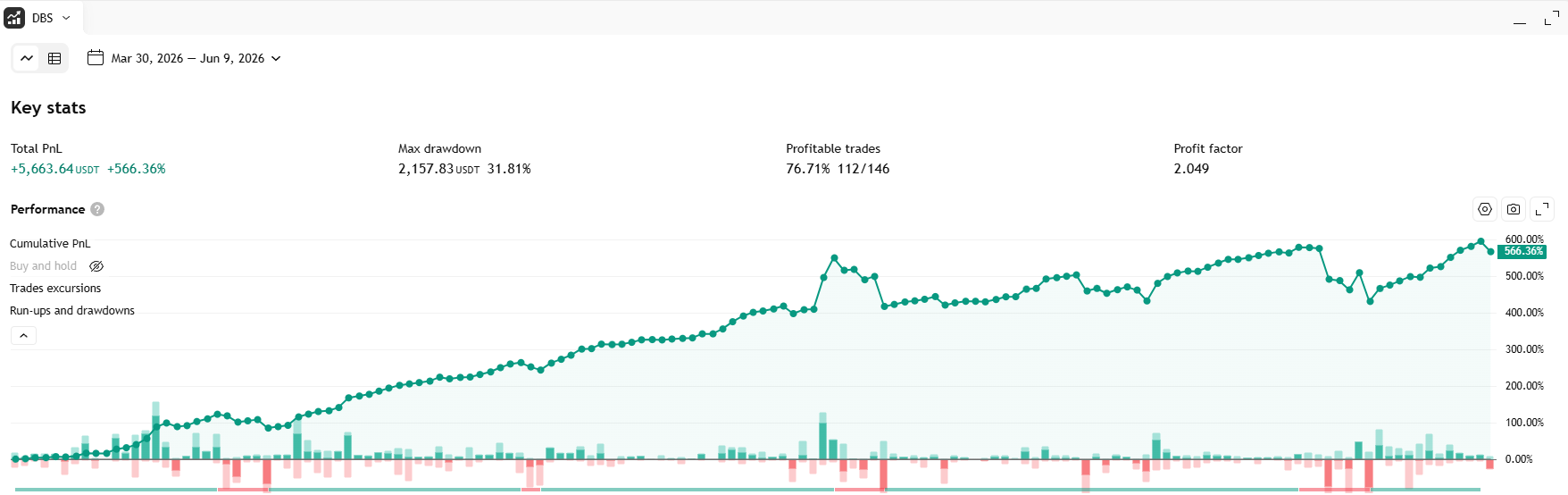1568x495 pixels.
Task: Click the 112/146 trades count
Action: (863, 169)
